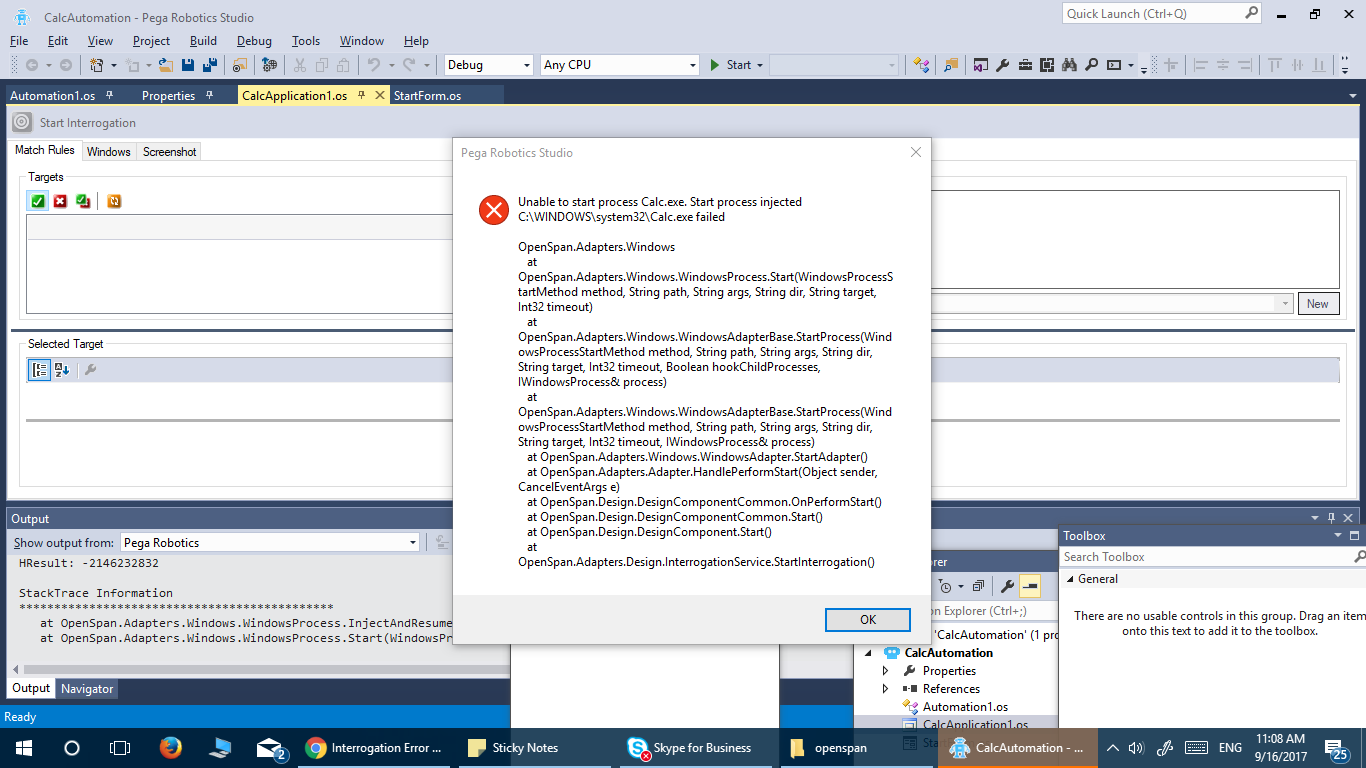Open the Solution Explorer toolbar icon
This screenshot has height=768, width=1366.
pos(981,65)
